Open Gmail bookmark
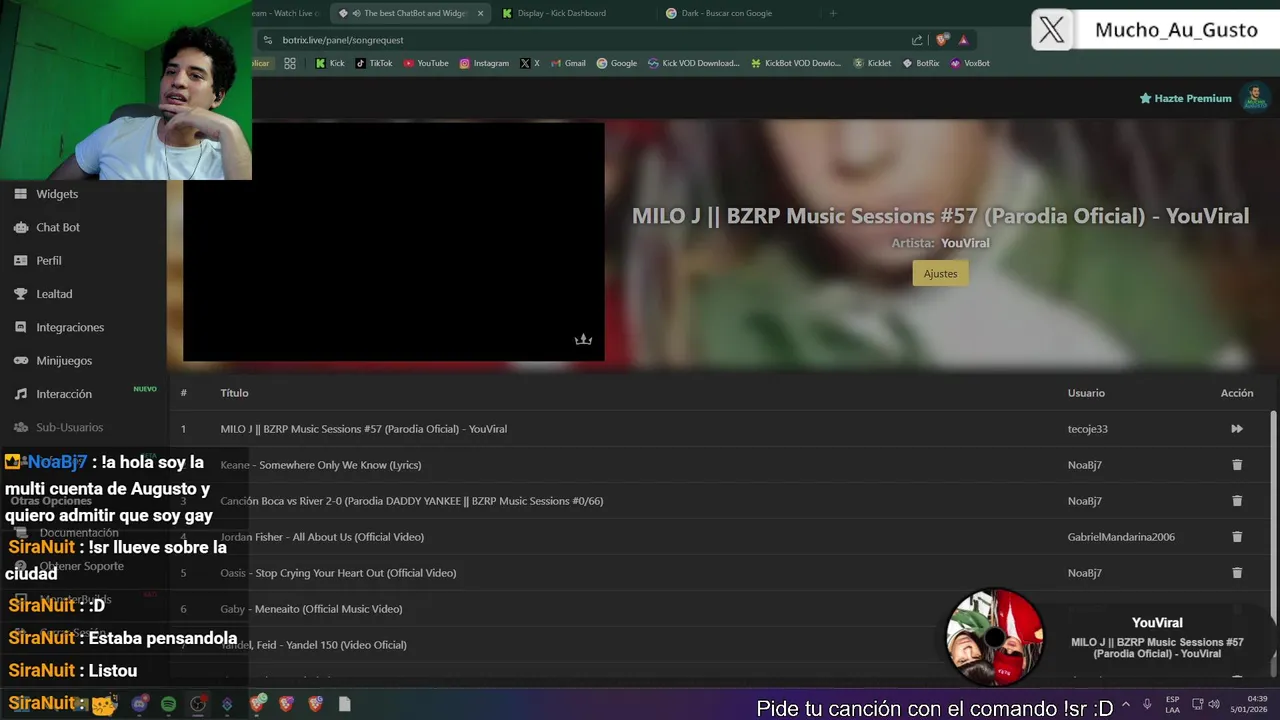The height and width of the screenshot is (720, 1280). pos(568,63)
